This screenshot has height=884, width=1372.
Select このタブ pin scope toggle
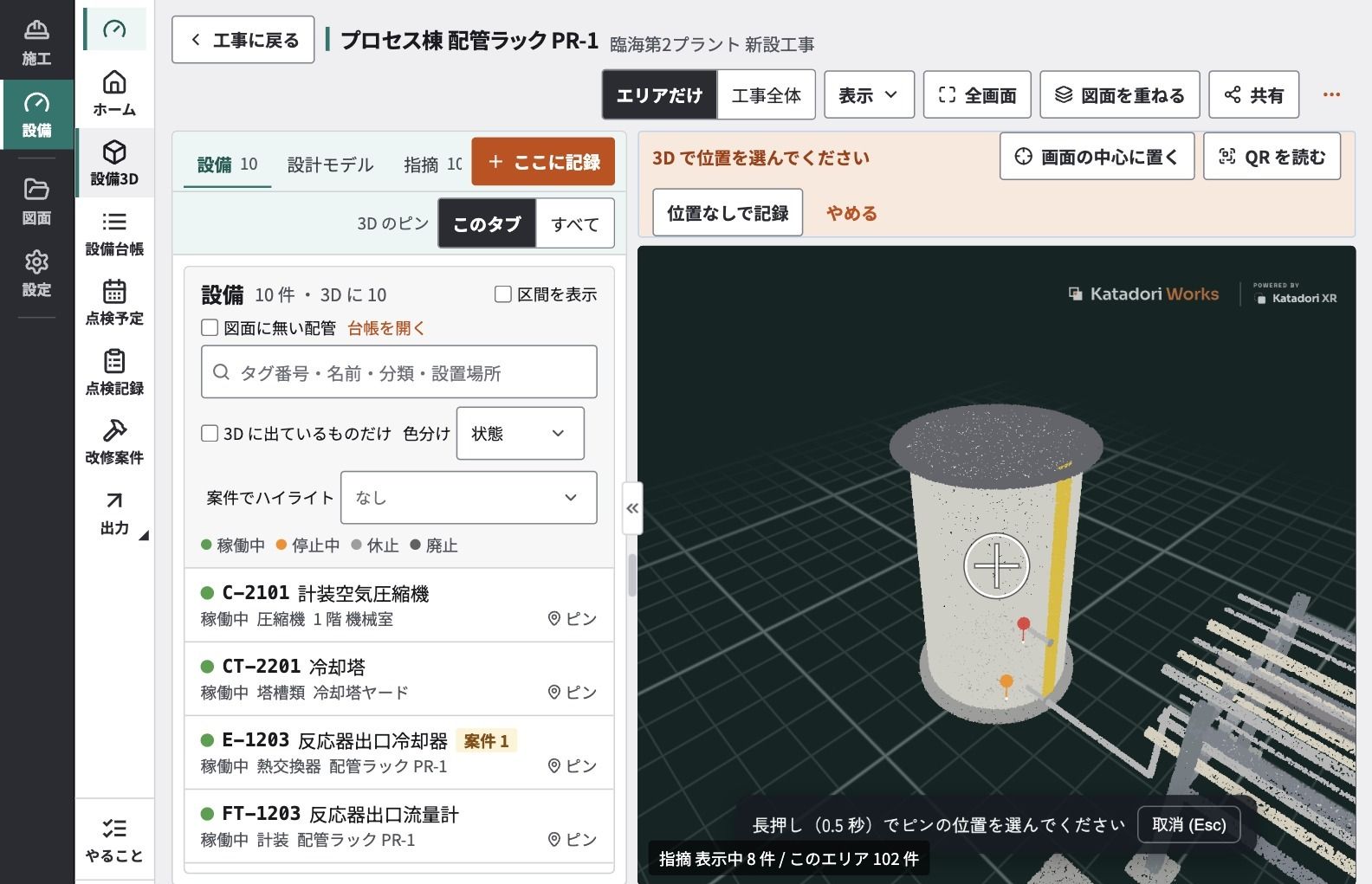click(487, 223)
